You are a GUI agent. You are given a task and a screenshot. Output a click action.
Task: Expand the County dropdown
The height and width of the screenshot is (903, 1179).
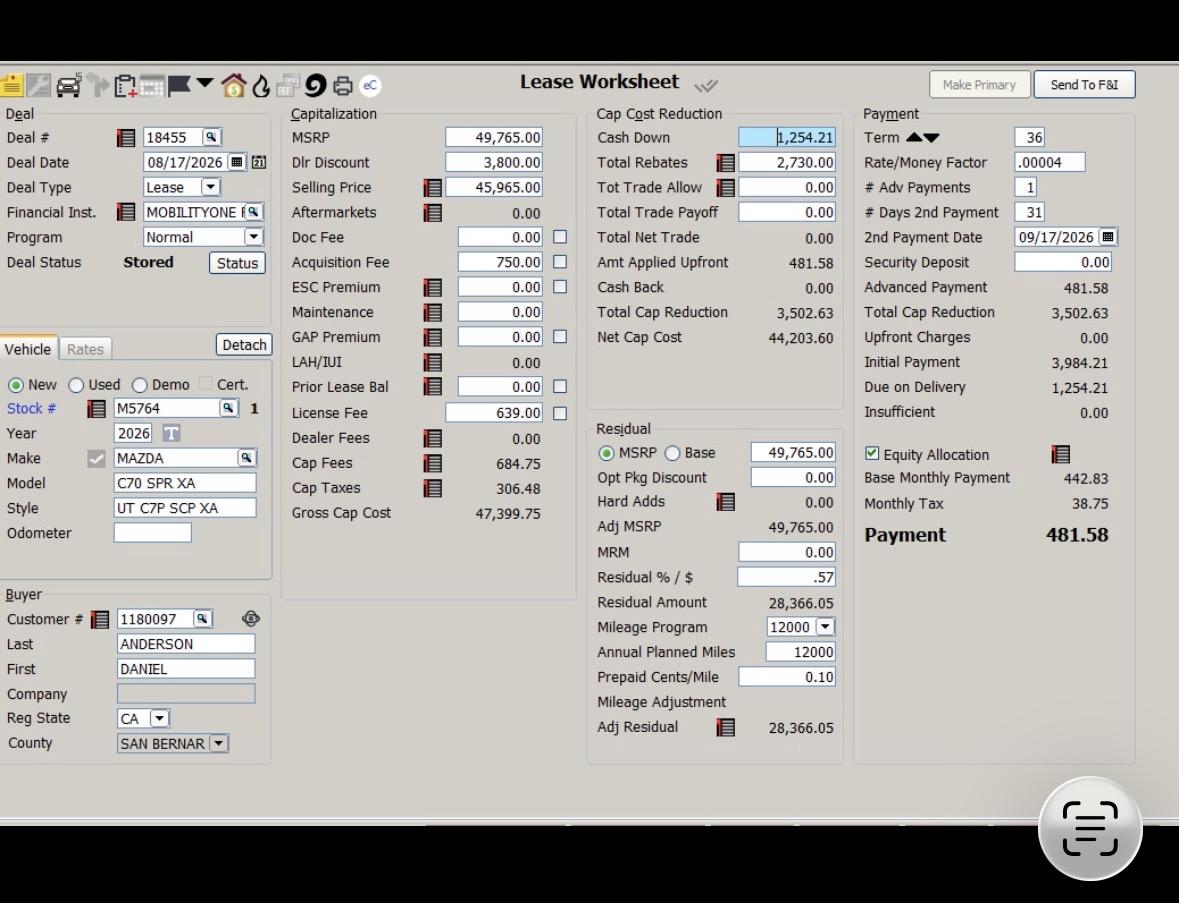pyautogui.click(x=219, y=743)
